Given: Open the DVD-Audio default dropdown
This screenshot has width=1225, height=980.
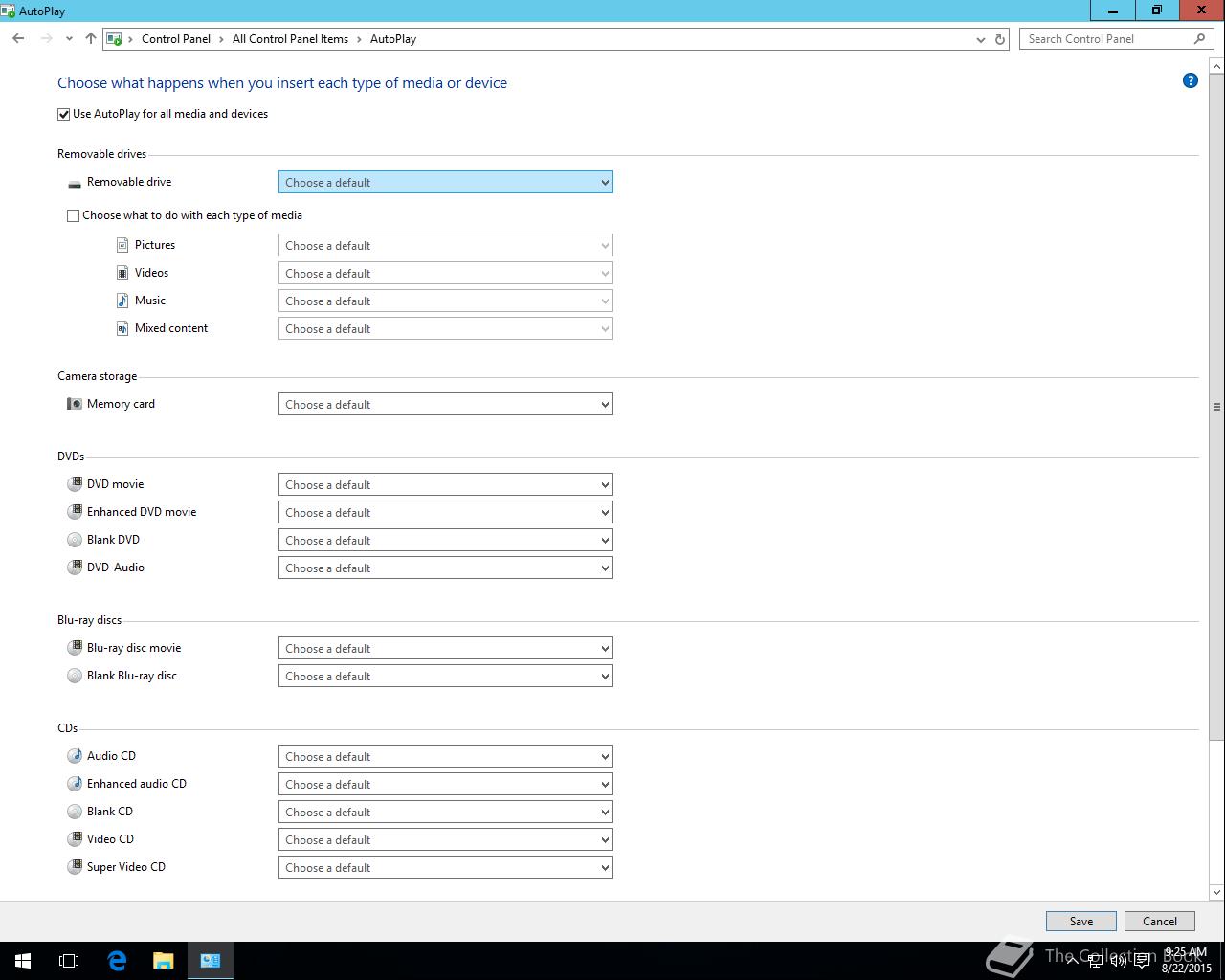Looking at the screenshot, I should tap(446, 568).
